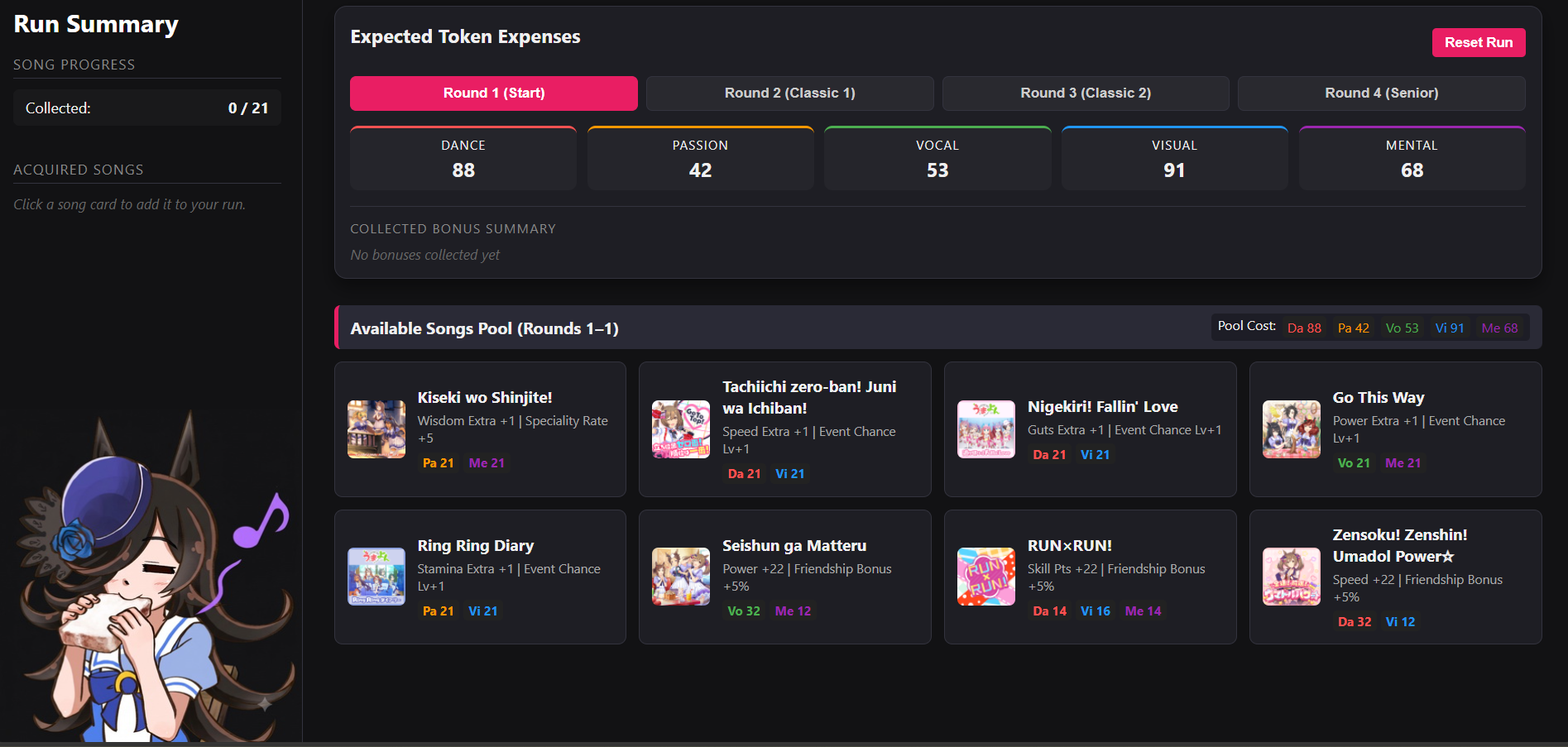Choose the Zensoku! Zenshin! Umadol Power thumbnail
Image resolution: width=1568 pixels, height=747 pixels.
pos(1292,577)
